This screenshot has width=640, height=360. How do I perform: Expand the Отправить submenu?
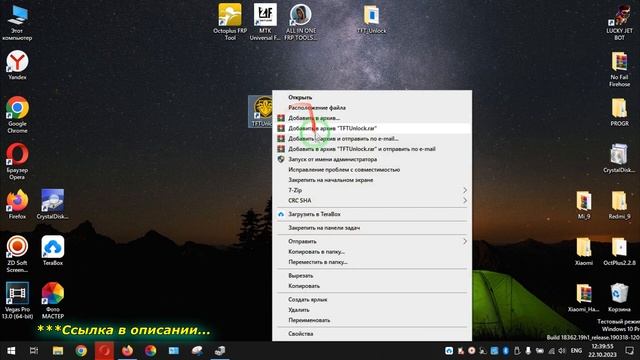tap(372, 241)
